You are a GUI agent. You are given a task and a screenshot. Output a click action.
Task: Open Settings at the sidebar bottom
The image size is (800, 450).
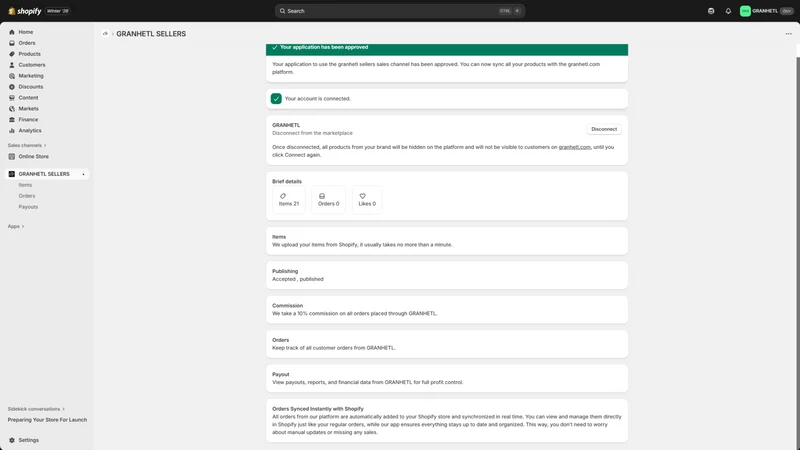pyautogui.click(x=29, y=440)
